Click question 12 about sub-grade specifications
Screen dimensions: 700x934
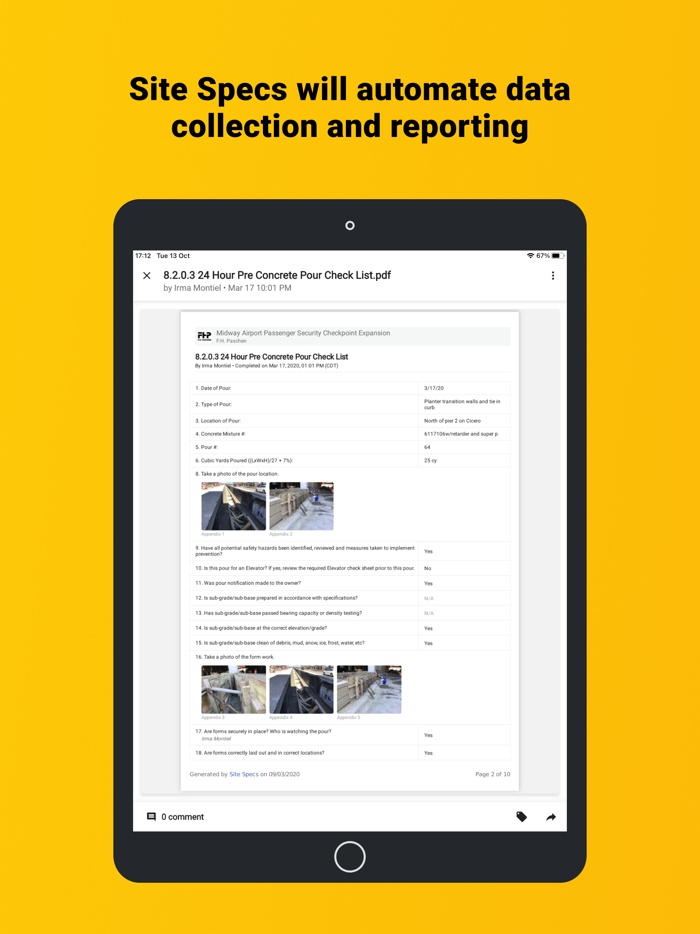click(x=276, y=598)
